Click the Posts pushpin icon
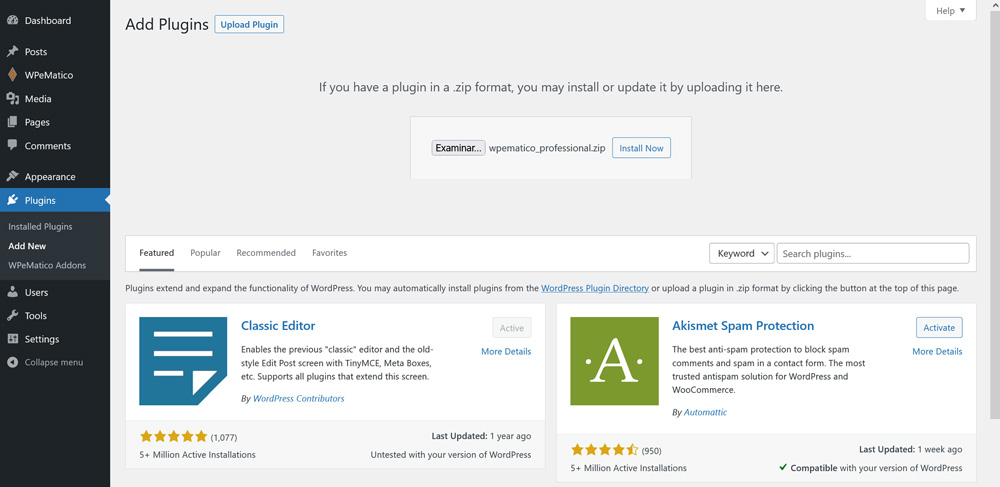Viewport: 1000px width, 487px height. click(x=12, y=52)
